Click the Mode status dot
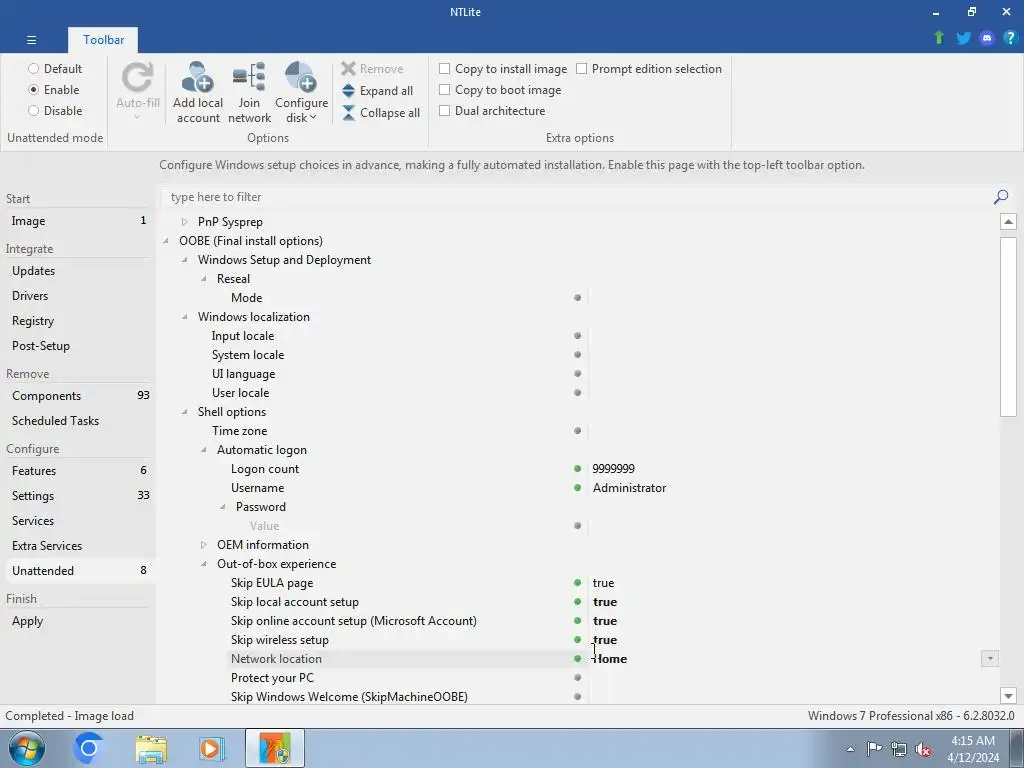 coord(577,298)
